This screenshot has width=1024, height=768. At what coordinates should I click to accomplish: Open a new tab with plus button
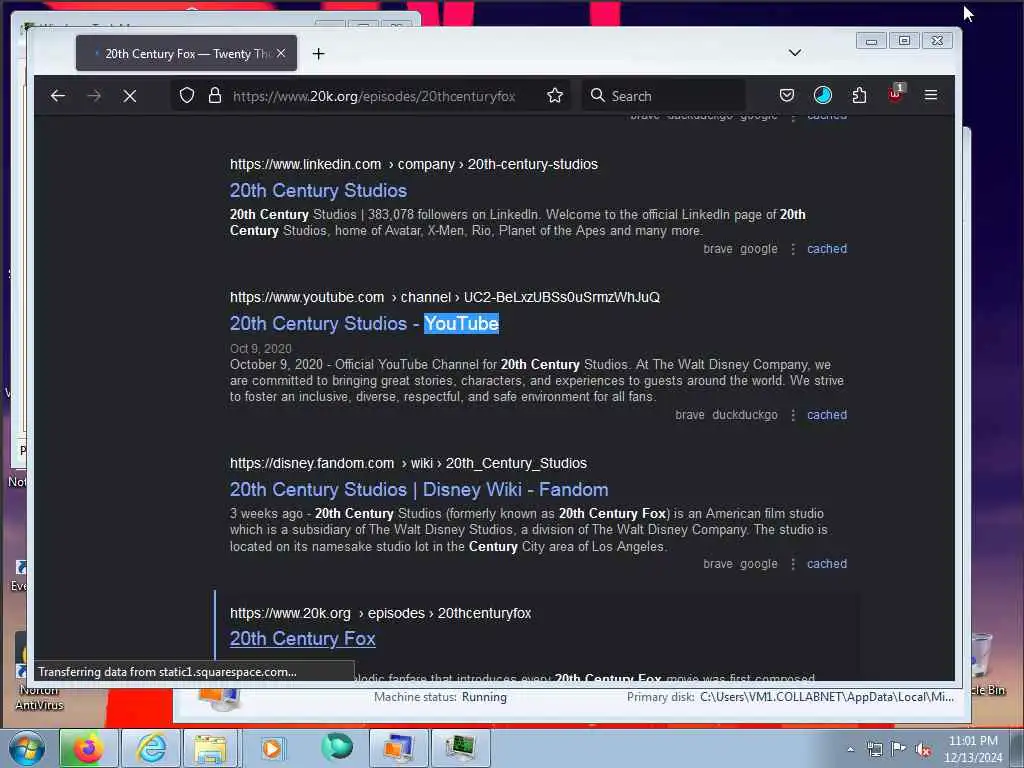click(319, 54)
